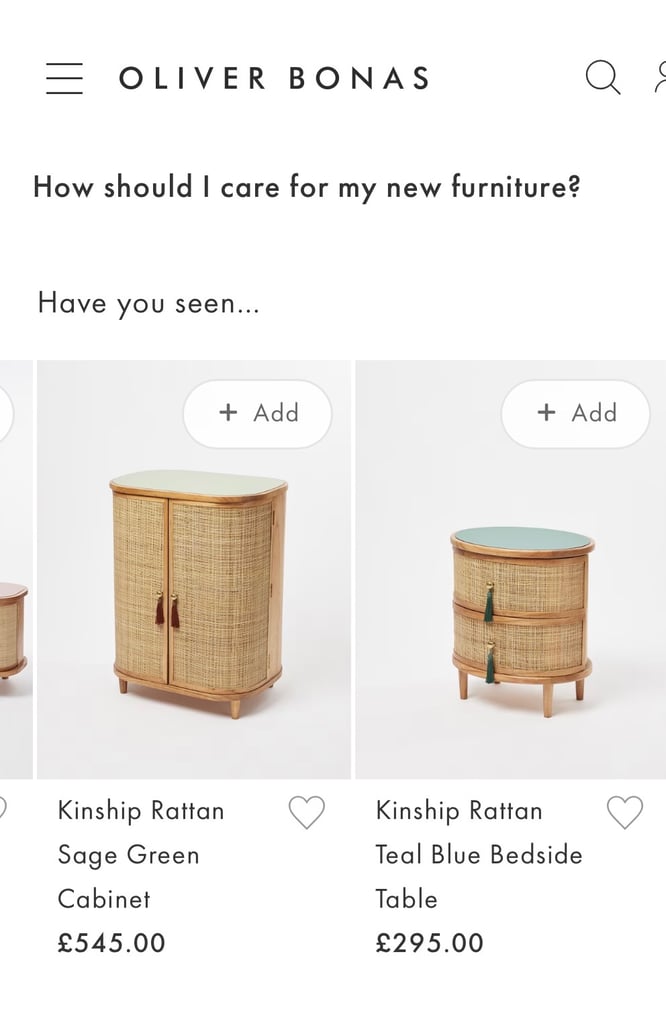
Task: Select the £545.00 cabinet price
Action: tap(112, 942)
